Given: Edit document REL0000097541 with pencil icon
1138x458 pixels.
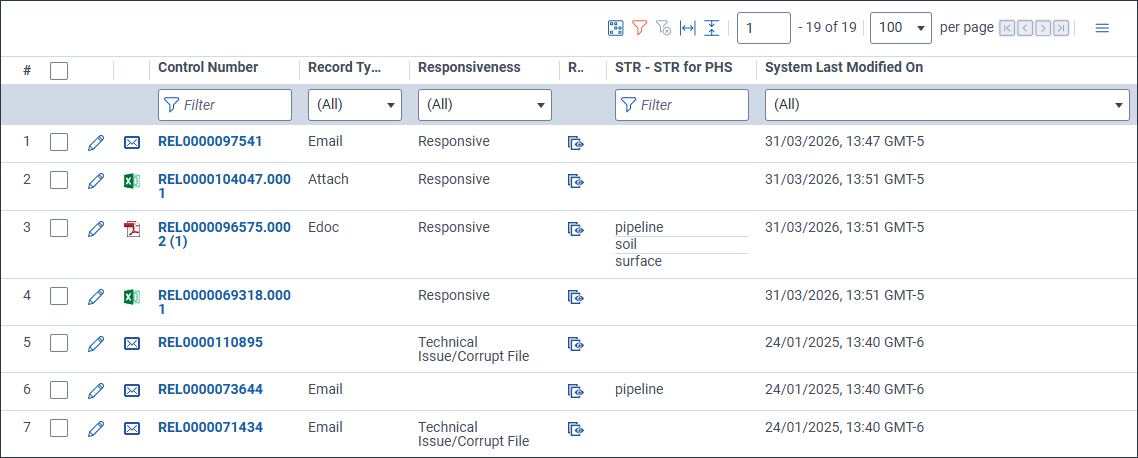Looking at the screenshot, I should pyautogui.click(x=96, y=143).
